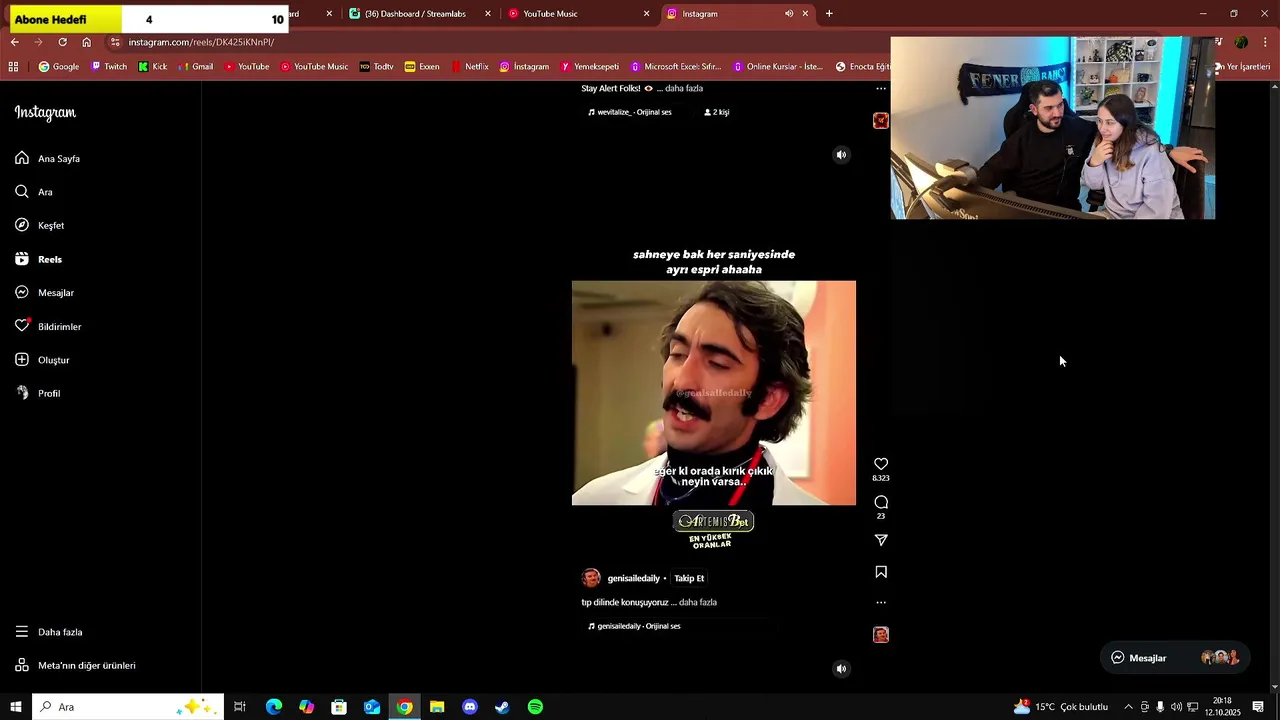Expand 'Stay Alert Folks!' caption with daha fazla
The image size is (1280, 720).
(684, 88)
